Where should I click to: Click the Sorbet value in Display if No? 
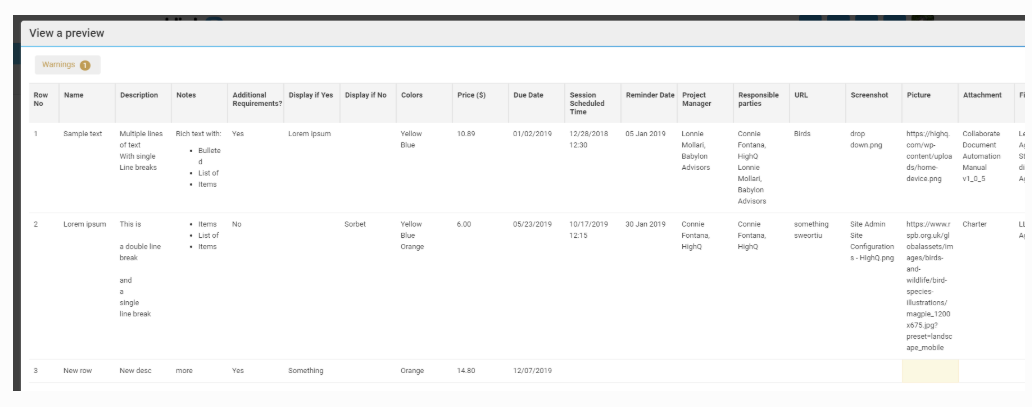(x=355, y=224)
